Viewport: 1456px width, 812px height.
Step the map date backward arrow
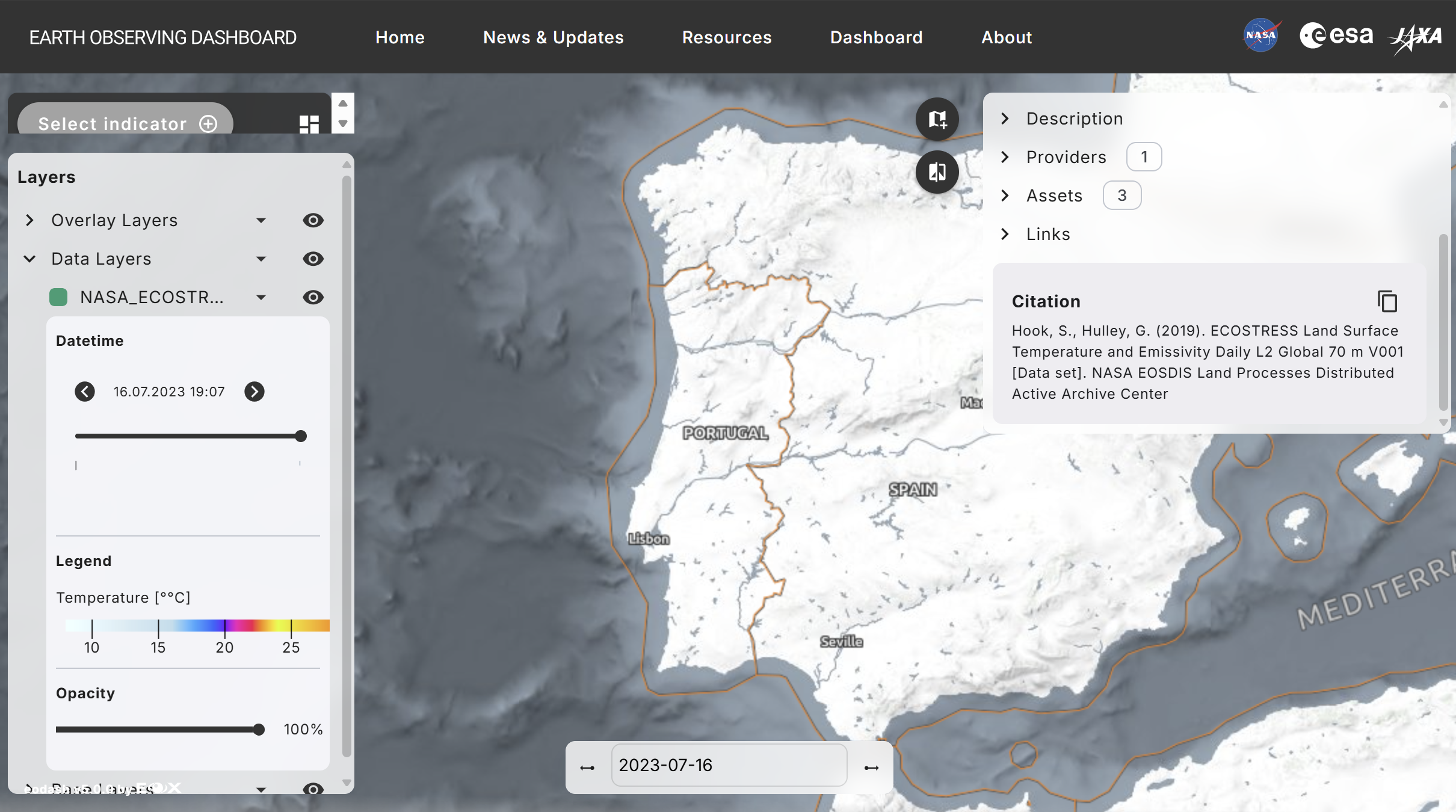click(x=587, y=767)
